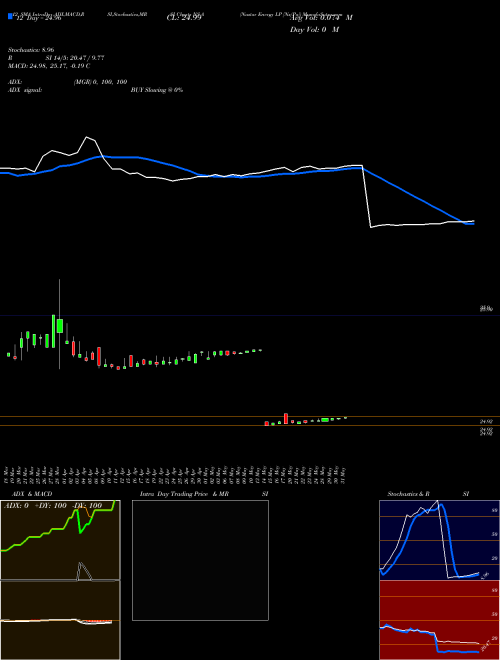500x660 pixels.
Task: Select the 'Day Vol: 0 M' readout
Action: click(x=314, y=30)
